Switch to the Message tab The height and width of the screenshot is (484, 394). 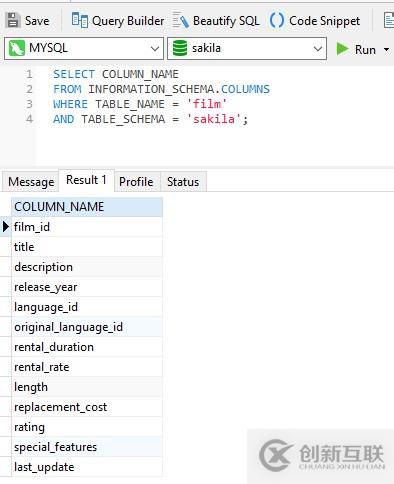(x=31, y=182)
